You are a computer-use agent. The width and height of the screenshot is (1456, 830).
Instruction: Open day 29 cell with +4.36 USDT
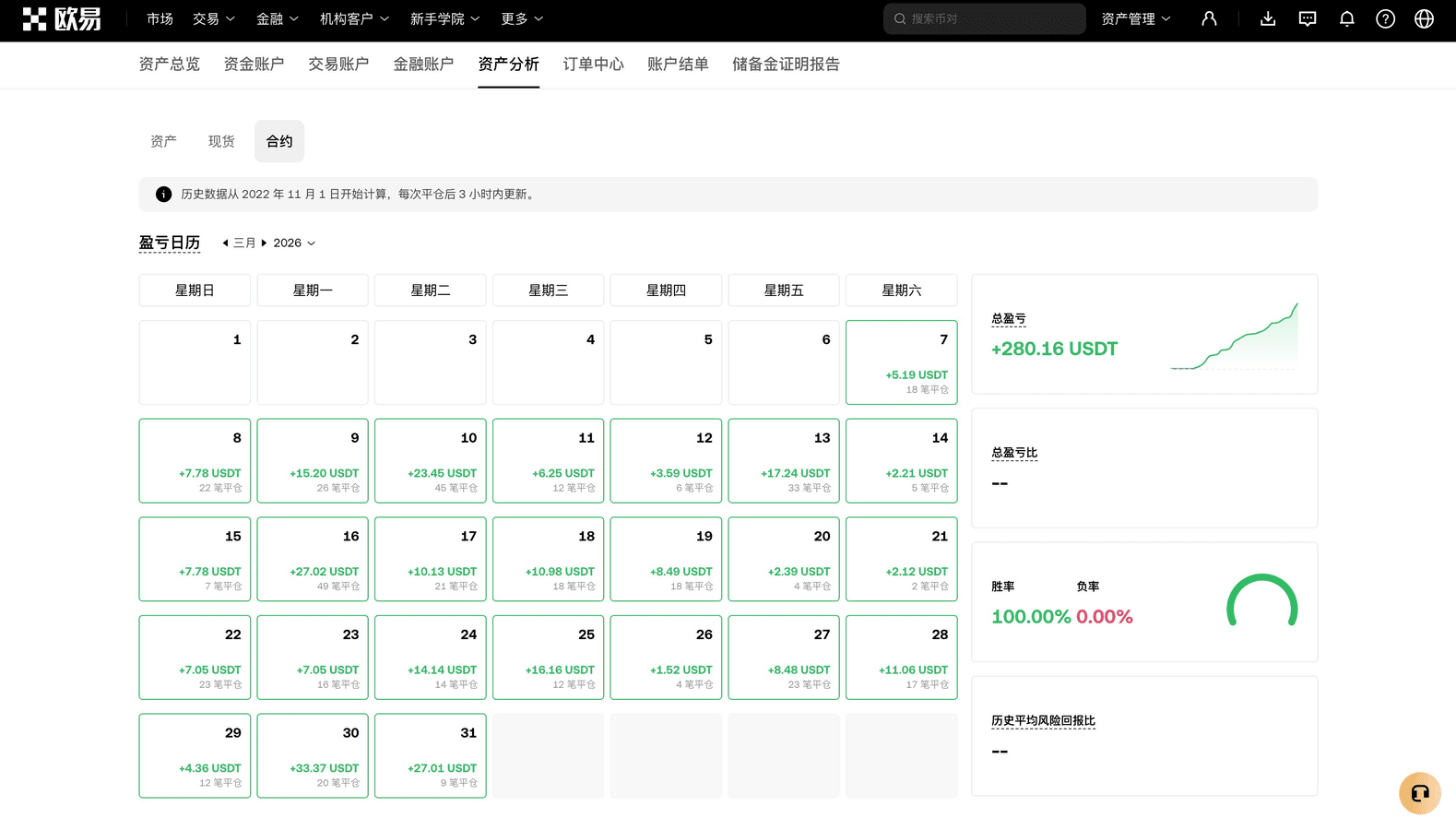(x=195, y=756)
